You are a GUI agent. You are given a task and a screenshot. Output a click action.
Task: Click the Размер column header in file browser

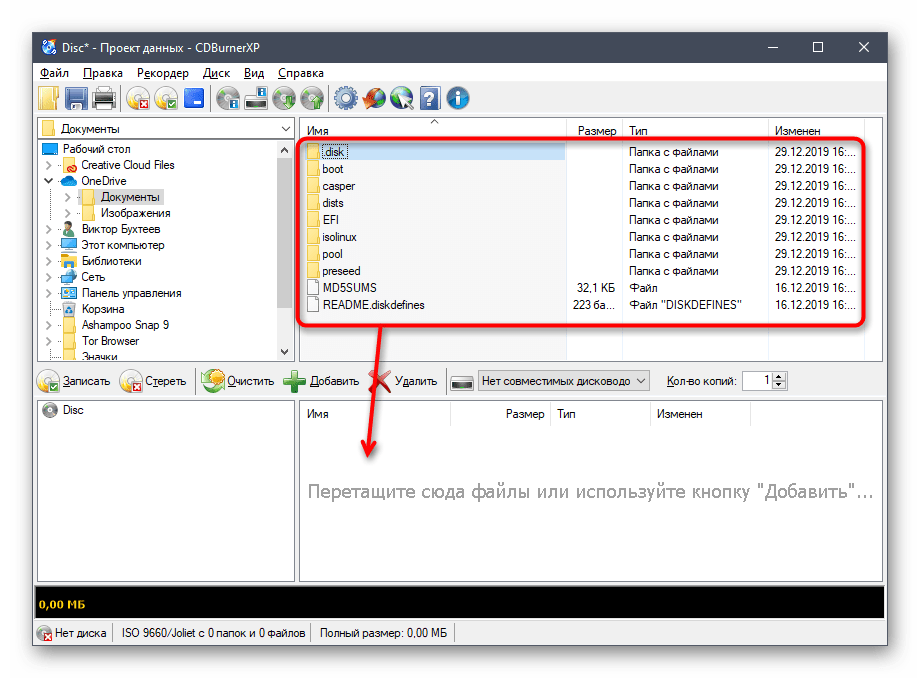pos(596,131)
